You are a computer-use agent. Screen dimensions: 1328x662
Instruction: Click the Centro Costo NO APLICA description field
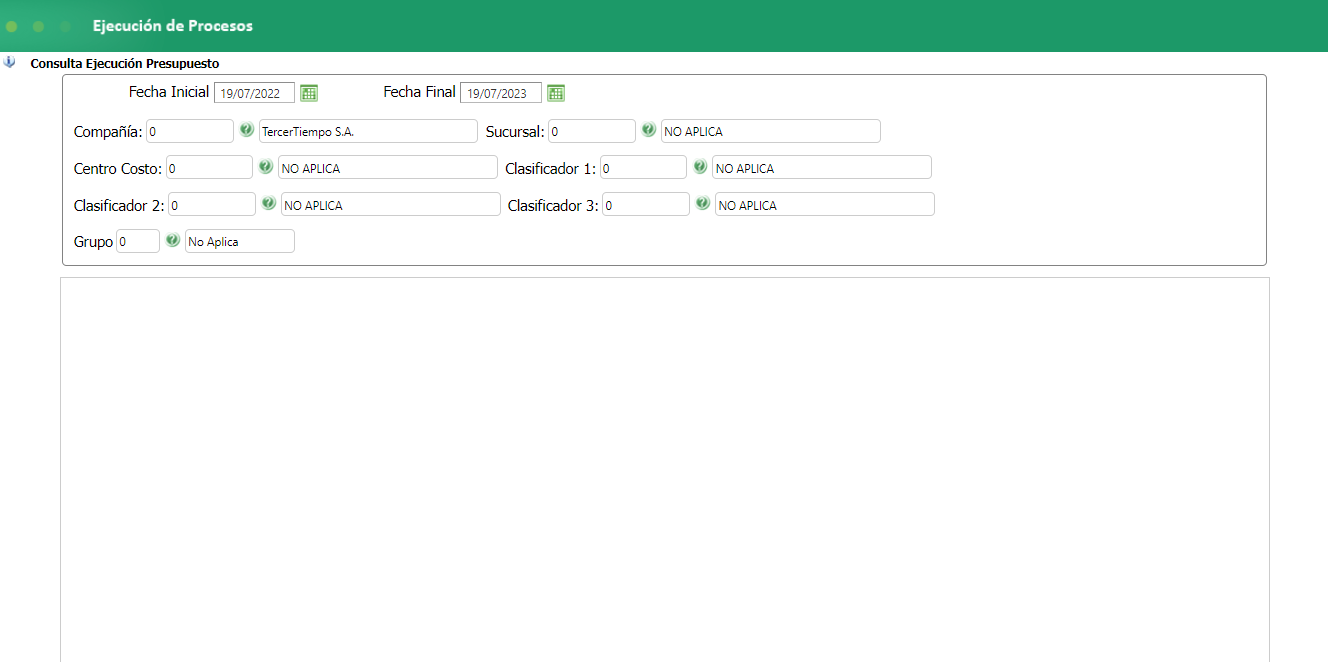click(x=388, y=167)
